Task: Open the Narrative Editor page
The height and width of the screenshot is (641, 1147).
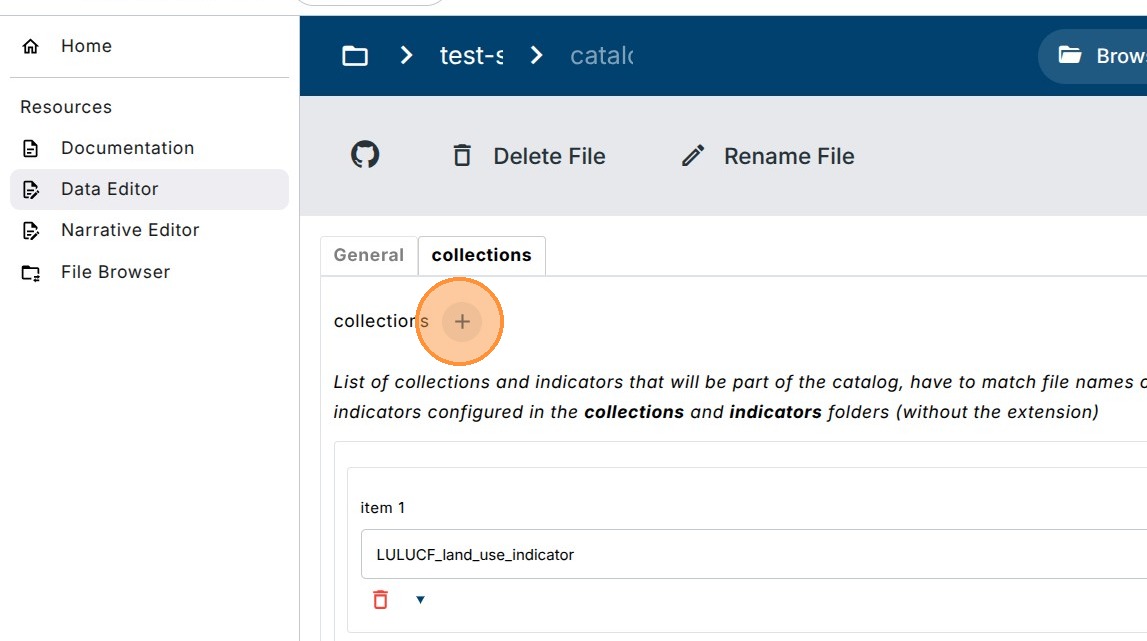Action: [130, 230]
